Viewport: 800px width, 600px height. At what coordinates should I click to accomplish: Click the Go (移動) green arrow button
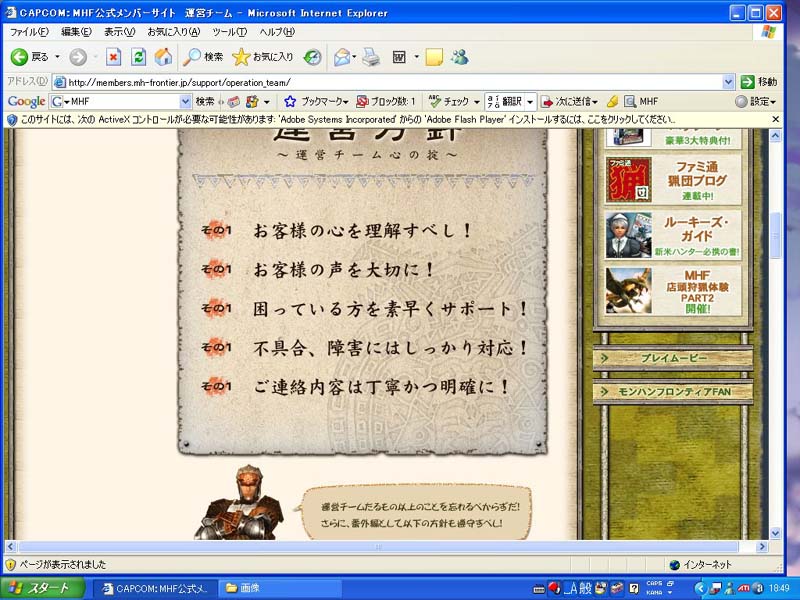pos(759,82)
